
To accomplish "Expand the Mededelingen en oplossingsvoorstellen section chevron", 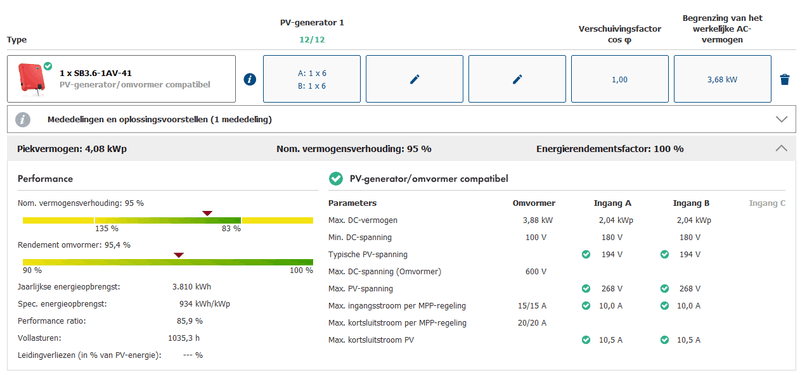I will (781, 119).
